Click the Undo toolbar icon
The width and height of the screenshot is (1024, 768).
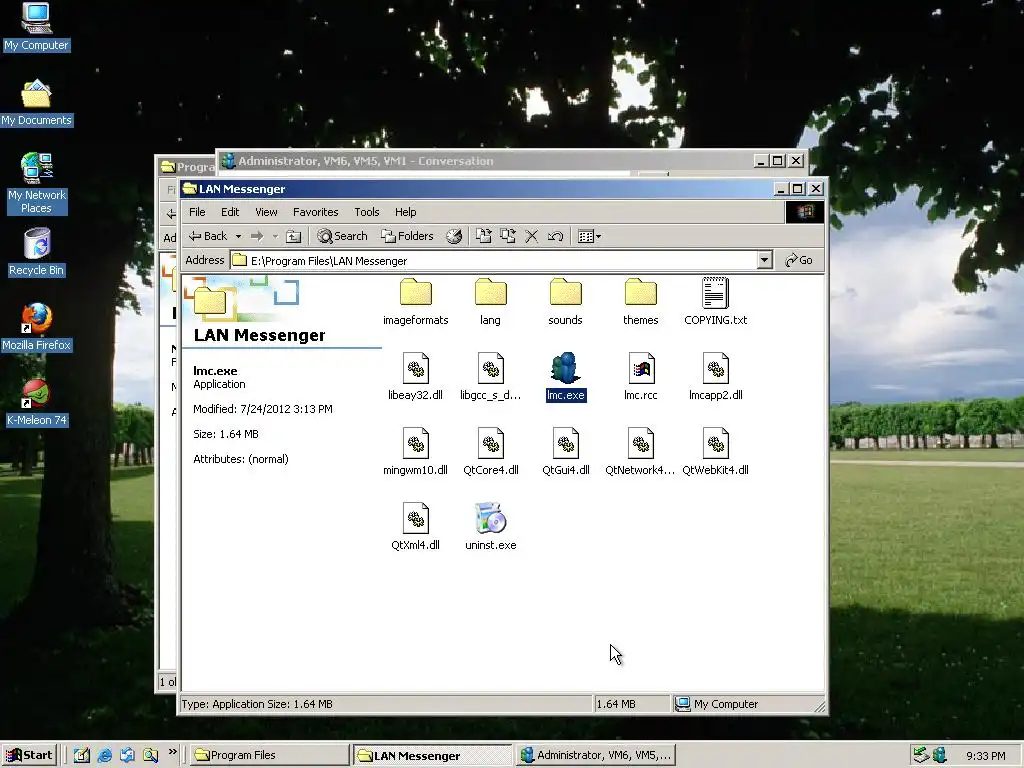point(556,236)
